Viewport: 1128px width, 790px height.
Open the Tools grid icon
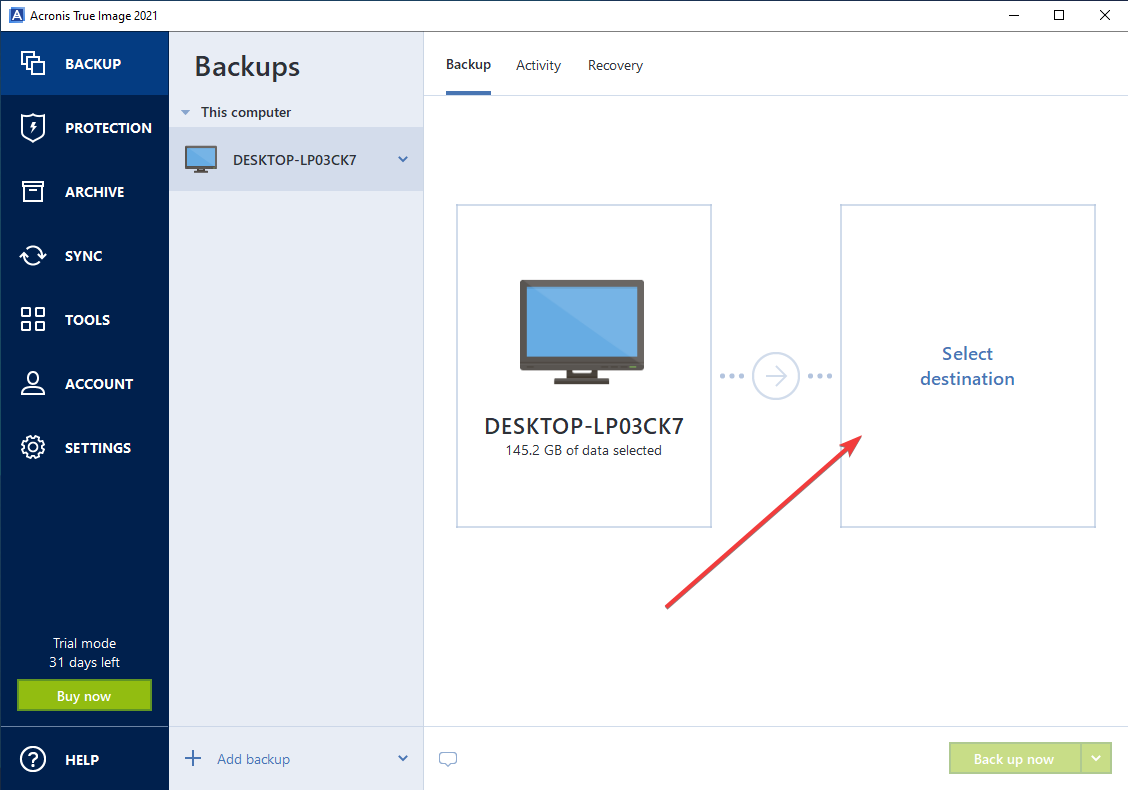(x=32, y=319)
